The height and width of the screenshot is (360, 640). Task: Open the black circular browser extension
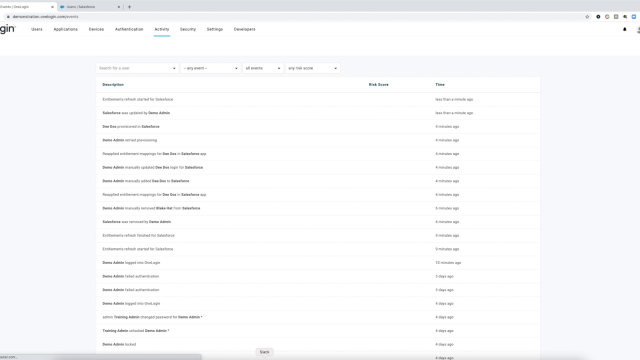click(598, 17)
